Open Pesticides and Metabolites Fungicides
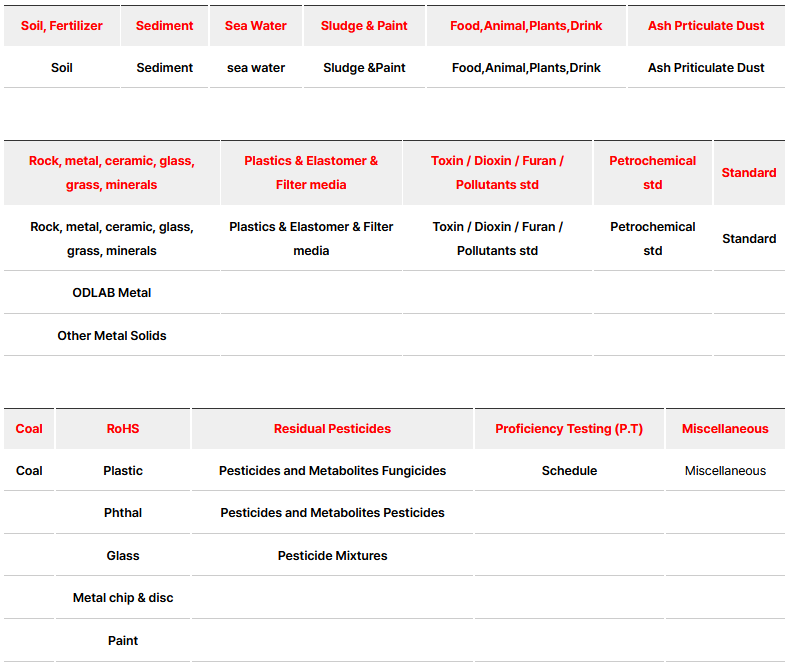 pos(332,471)
